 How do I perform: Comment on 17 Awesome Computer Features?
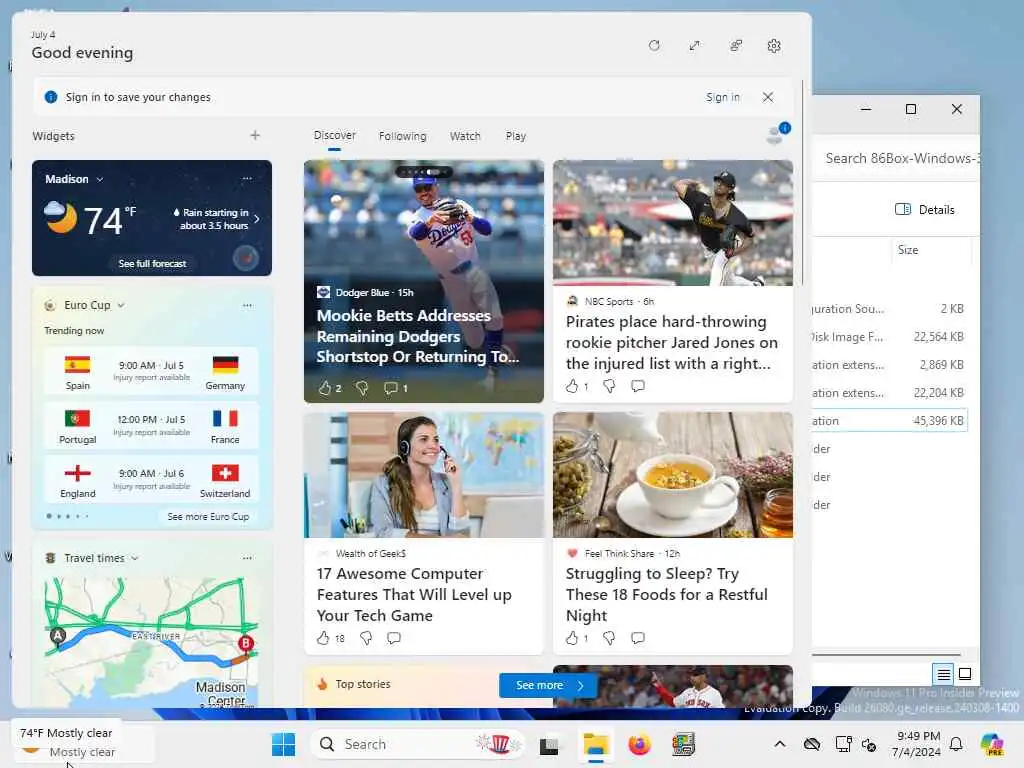[394, 638]
